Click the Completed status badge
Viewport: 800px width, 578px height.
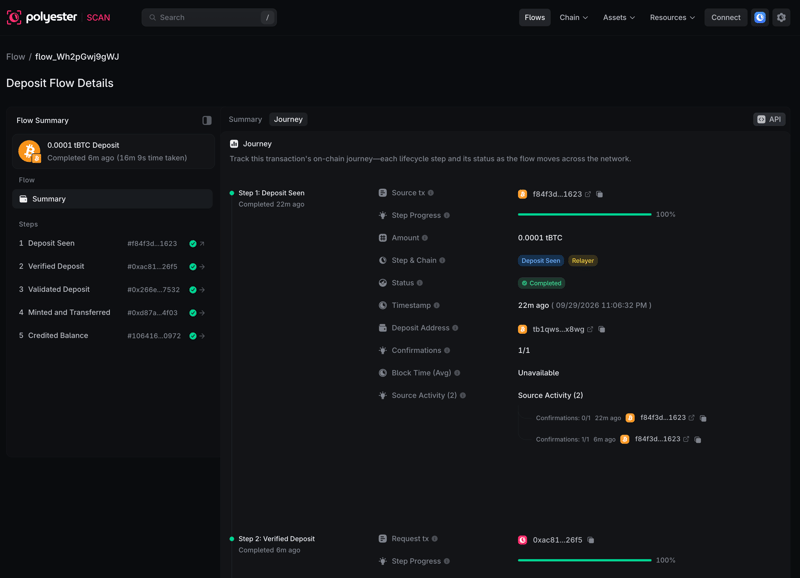pos(541,283)
